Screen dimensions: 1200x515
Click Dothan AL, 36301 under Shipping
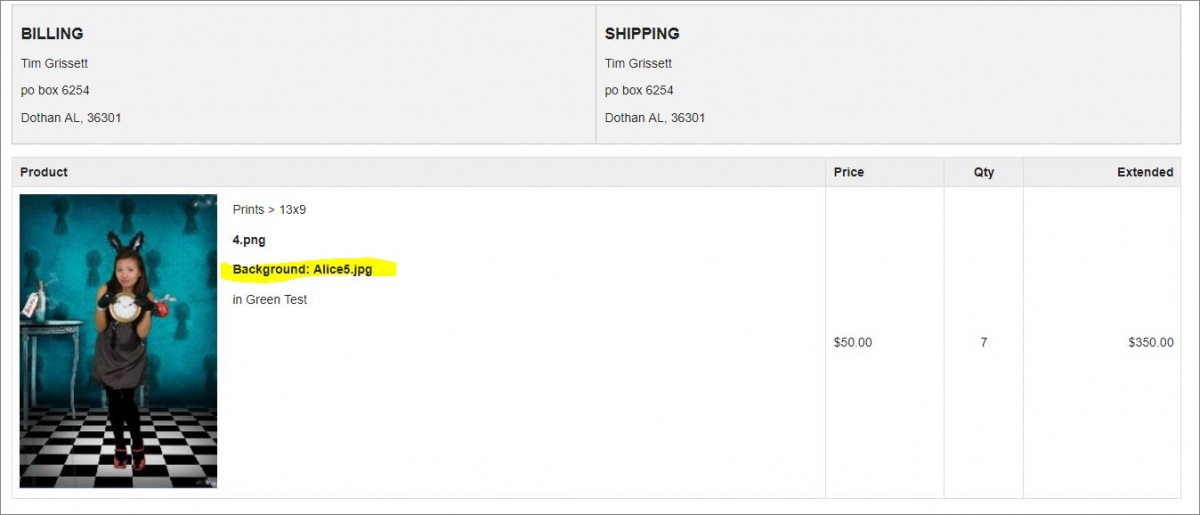[655, 118]
